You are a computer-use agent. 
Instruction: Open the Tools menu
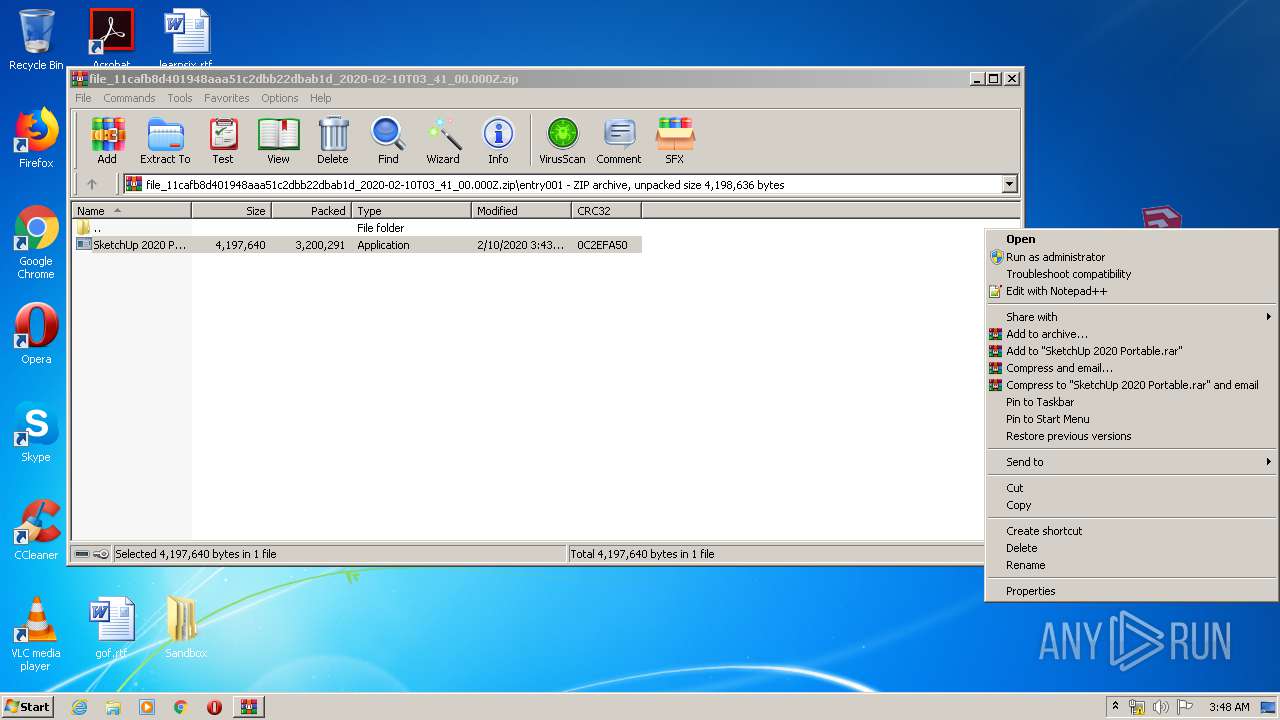[180, 98]
